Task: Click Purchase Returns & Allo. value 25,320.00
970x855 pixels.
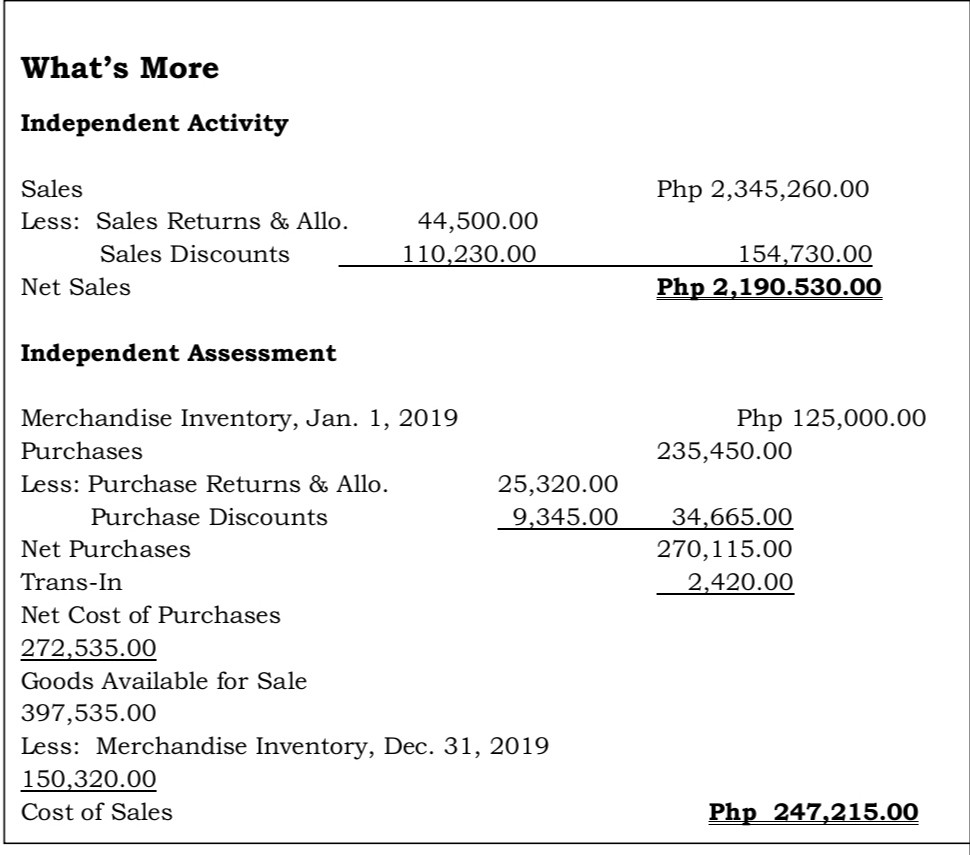Action: point(558,484)
